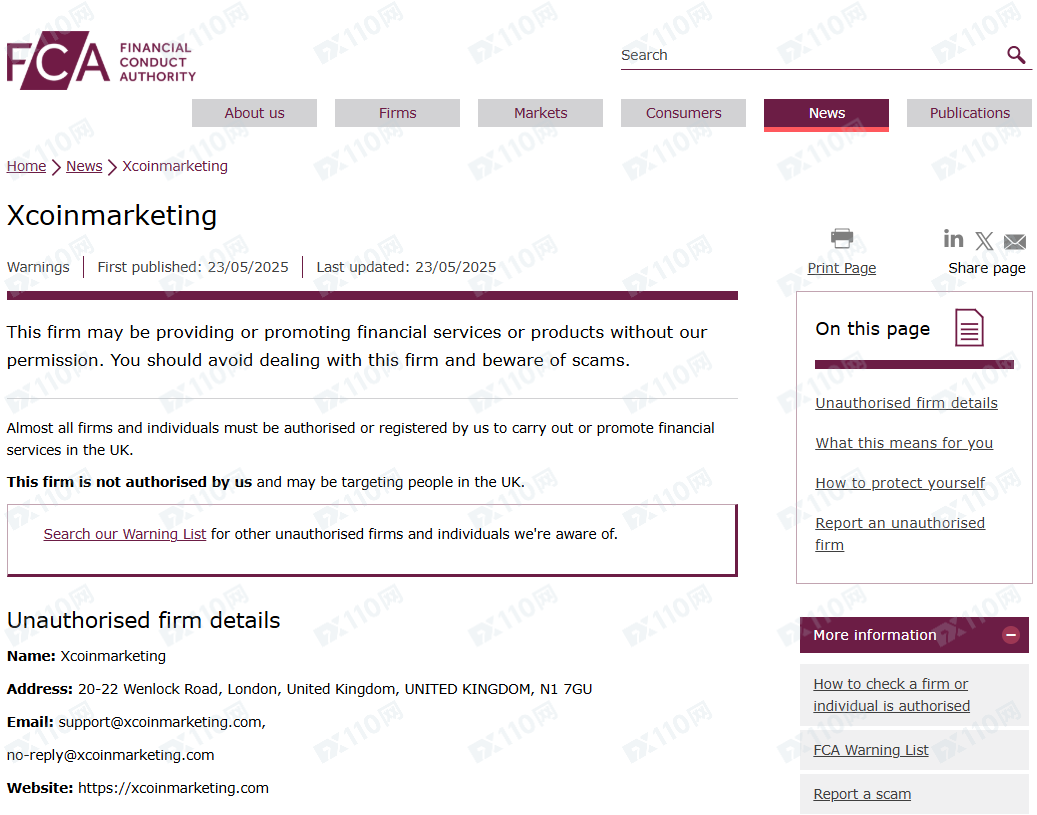The height and width of the screenshot is (815, 1037).
Task: Click the printer icon
Action: pyautogui.click(x=841, y=238)
